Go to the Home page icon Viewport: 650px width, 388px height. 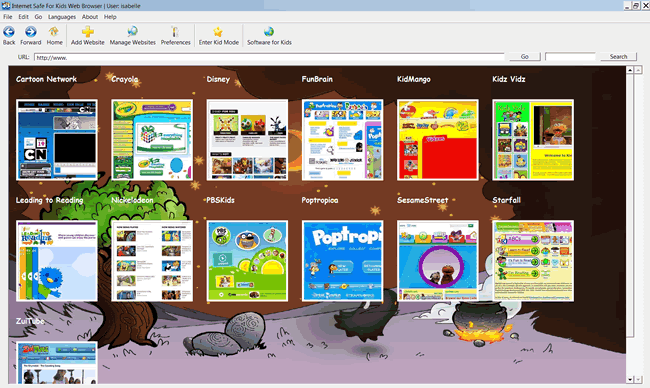point(54,32)
